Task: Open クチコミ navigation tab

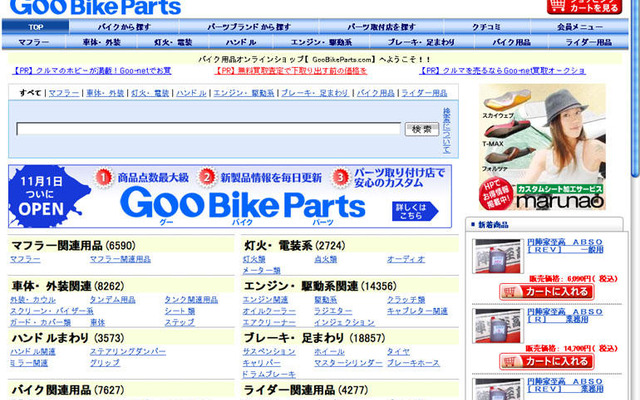Action: point(487,27)
